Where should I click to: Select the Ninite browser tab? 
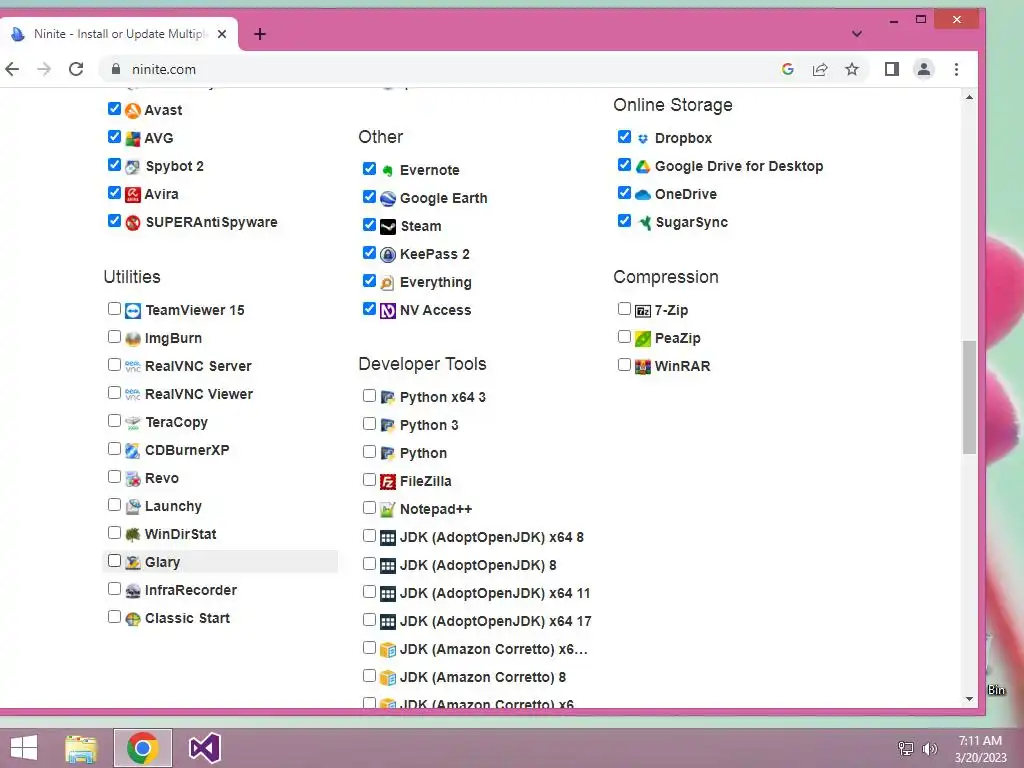120,34
